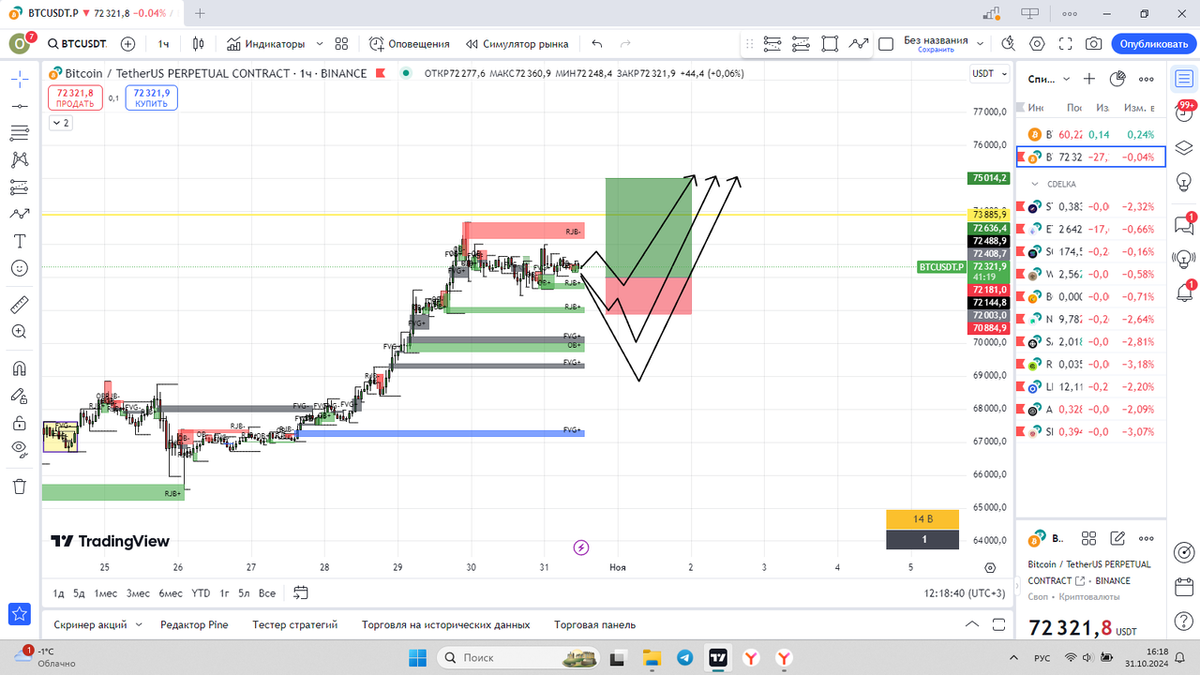The width and height of the screenshot is (1200, 675).
Task: Choose the forecasting and measurement tools icon
Action: pos(19,186)
